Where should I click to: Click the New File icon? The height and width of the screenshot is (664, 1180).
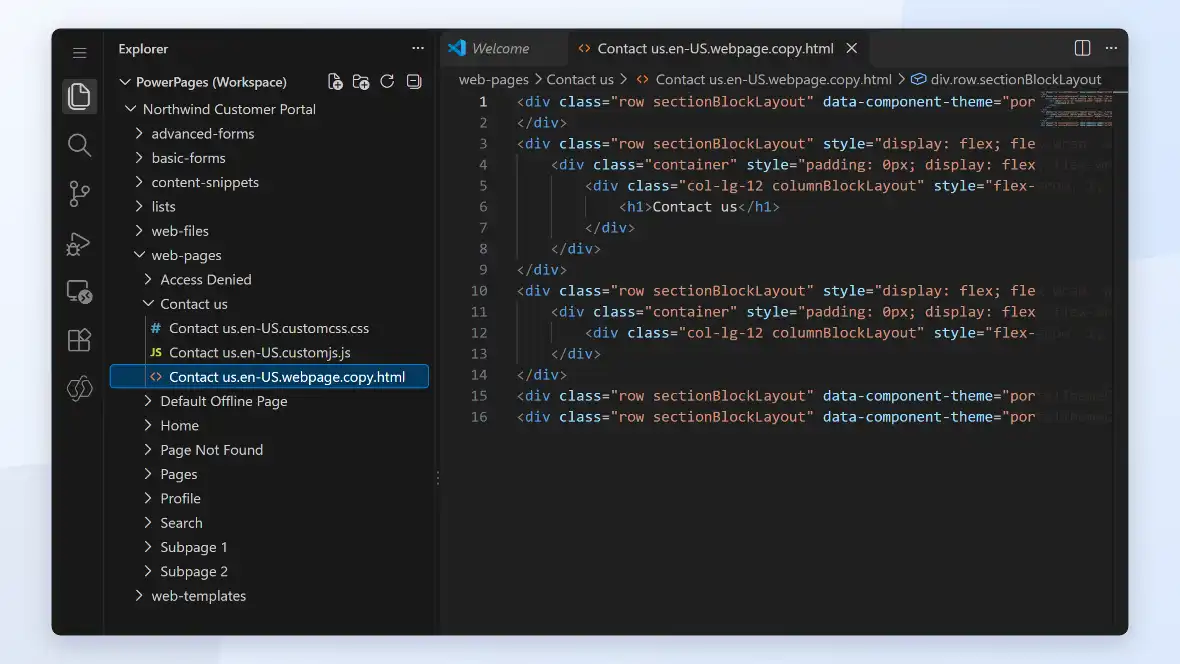[x=335, y=81]
